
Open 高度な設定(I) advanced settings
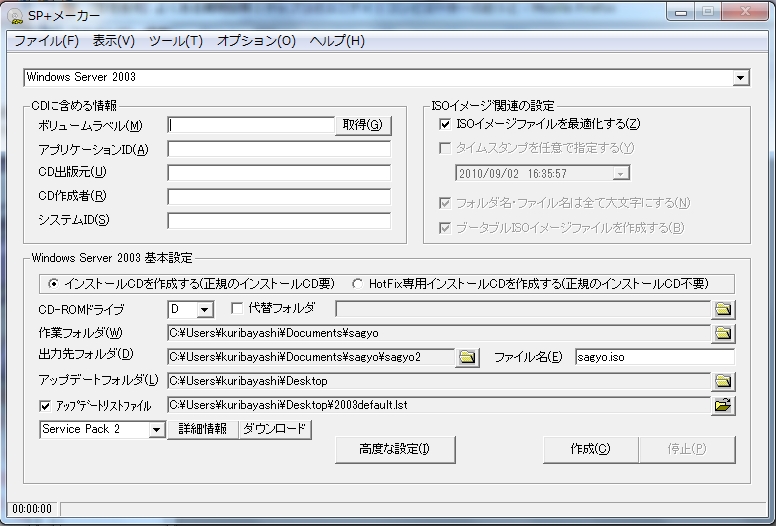395,449
